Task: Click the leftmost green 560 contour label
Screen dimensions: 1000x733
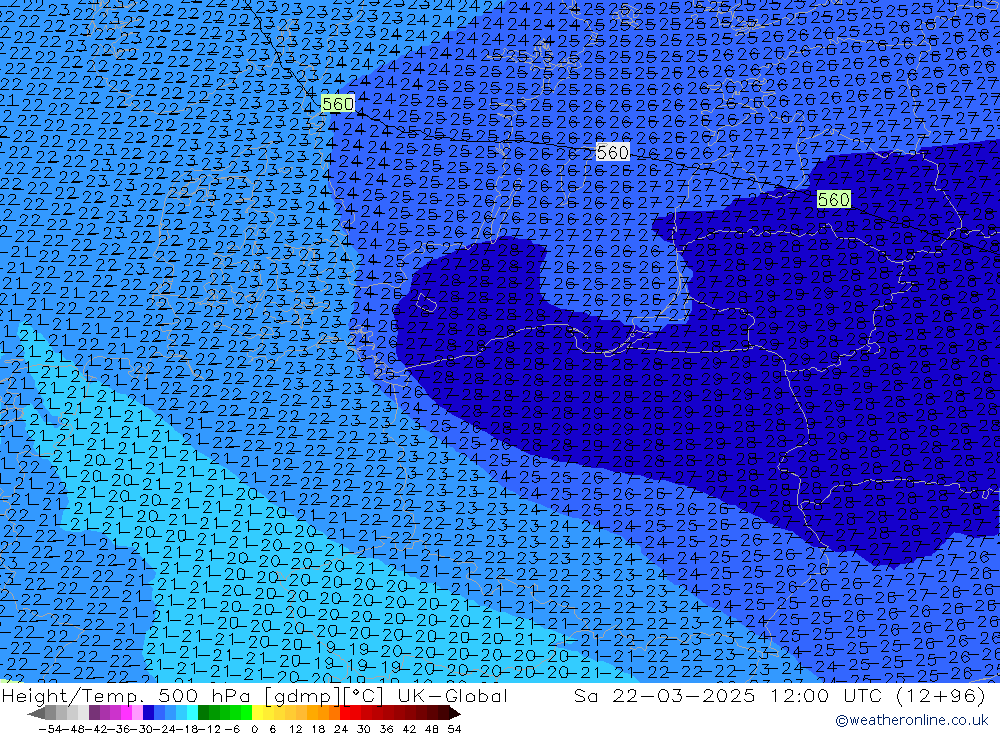Action: [x=337, y=104]
